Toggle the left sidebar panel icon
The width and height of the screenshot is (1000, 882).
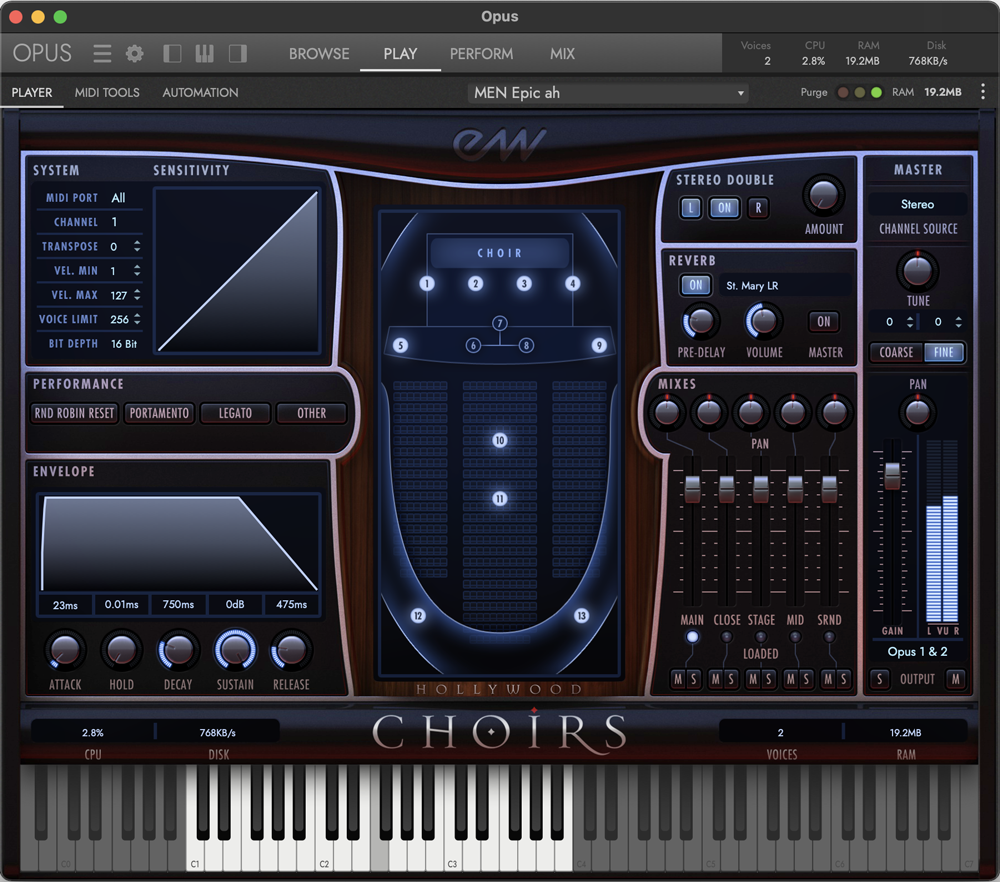pyautogui.click(x=172, y=53)
